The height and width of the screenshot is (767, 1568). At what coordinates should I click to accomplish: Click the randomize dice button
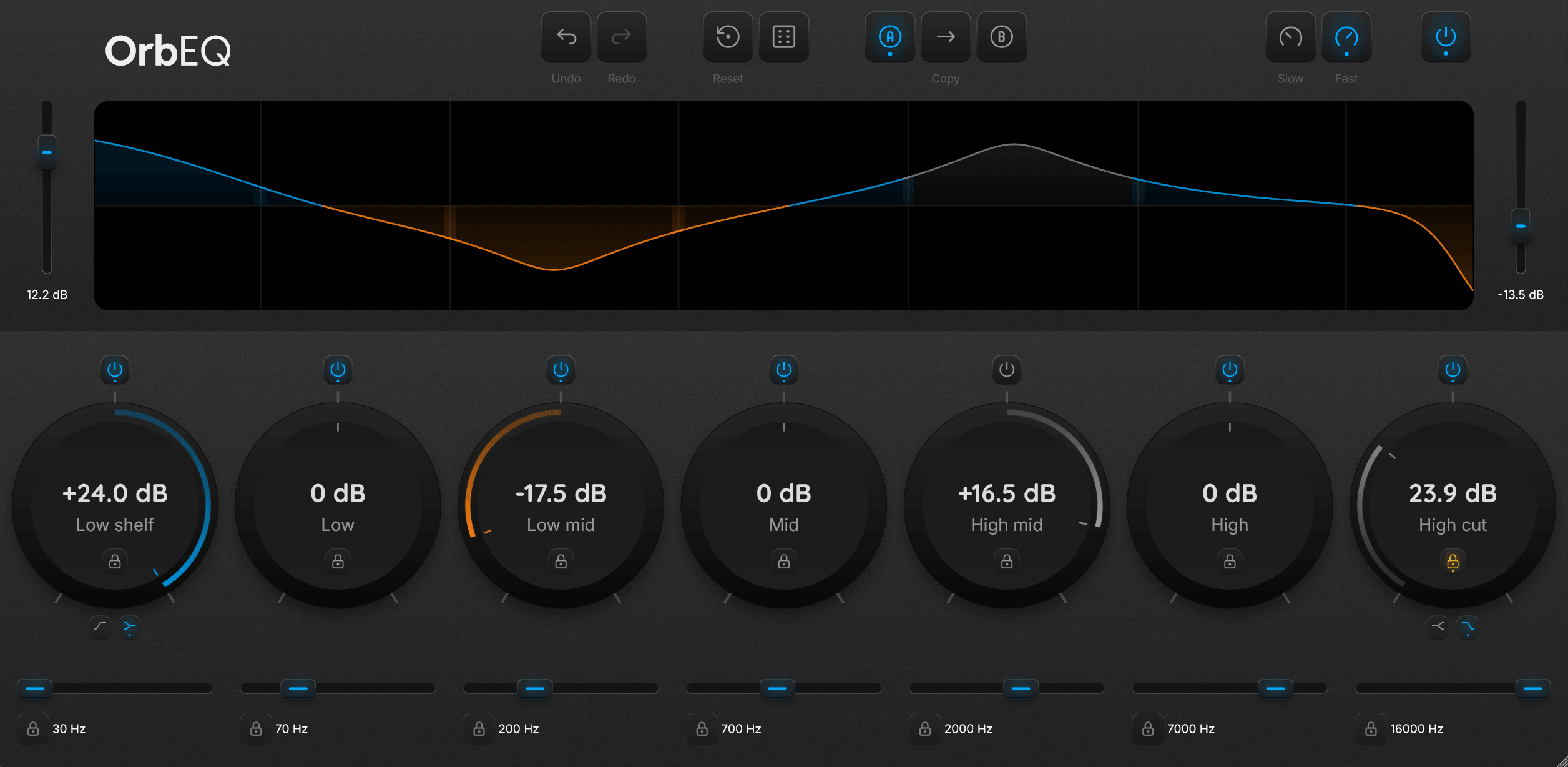[783, 37]
